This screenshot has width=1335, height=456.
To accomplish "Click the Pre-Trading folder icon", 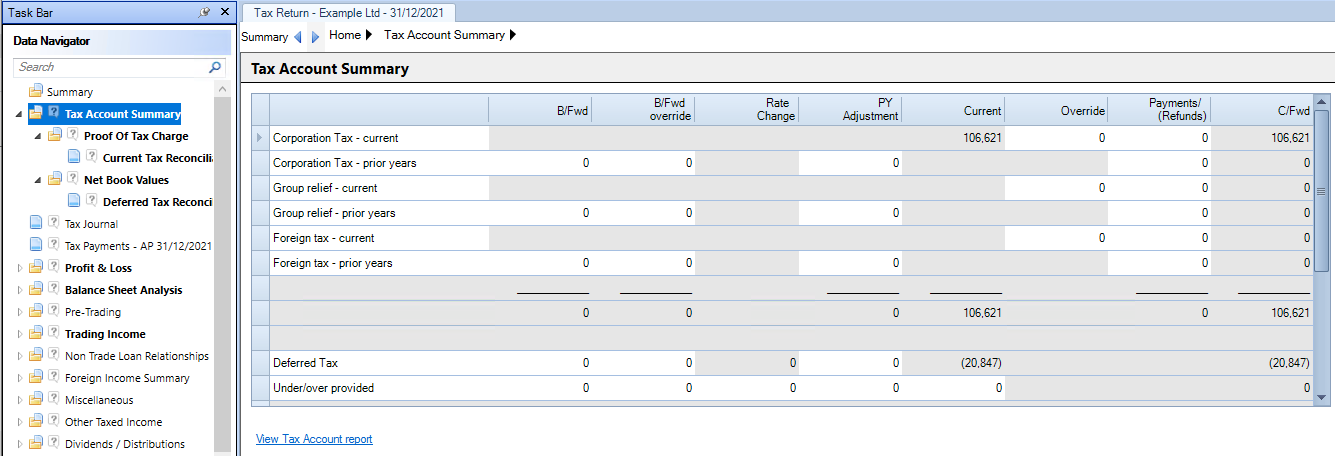I will (36, 311).
